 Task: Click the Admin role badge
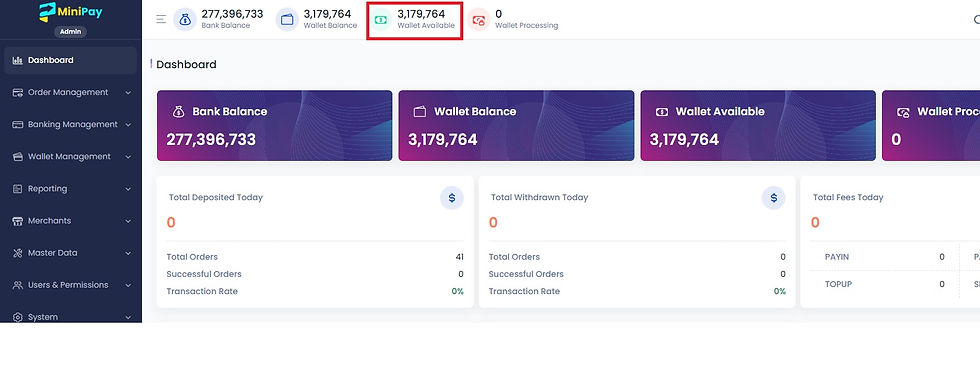tap(70, 31)
